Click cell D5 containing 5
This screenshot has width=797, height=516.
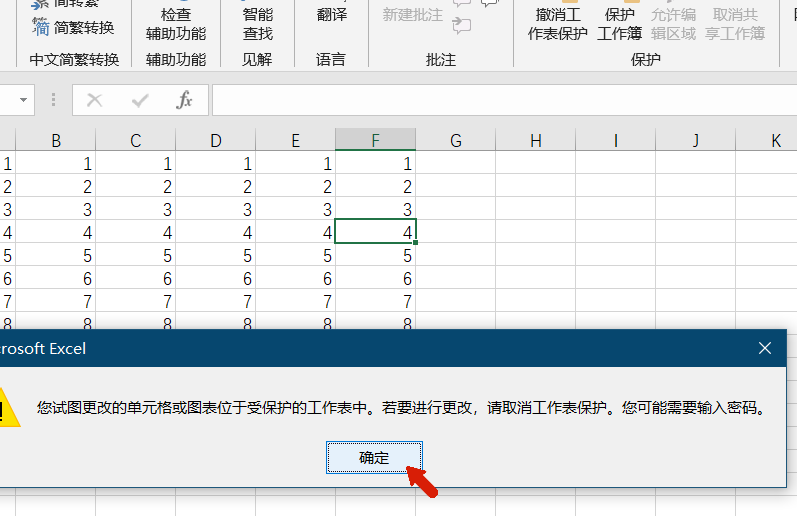216,255
